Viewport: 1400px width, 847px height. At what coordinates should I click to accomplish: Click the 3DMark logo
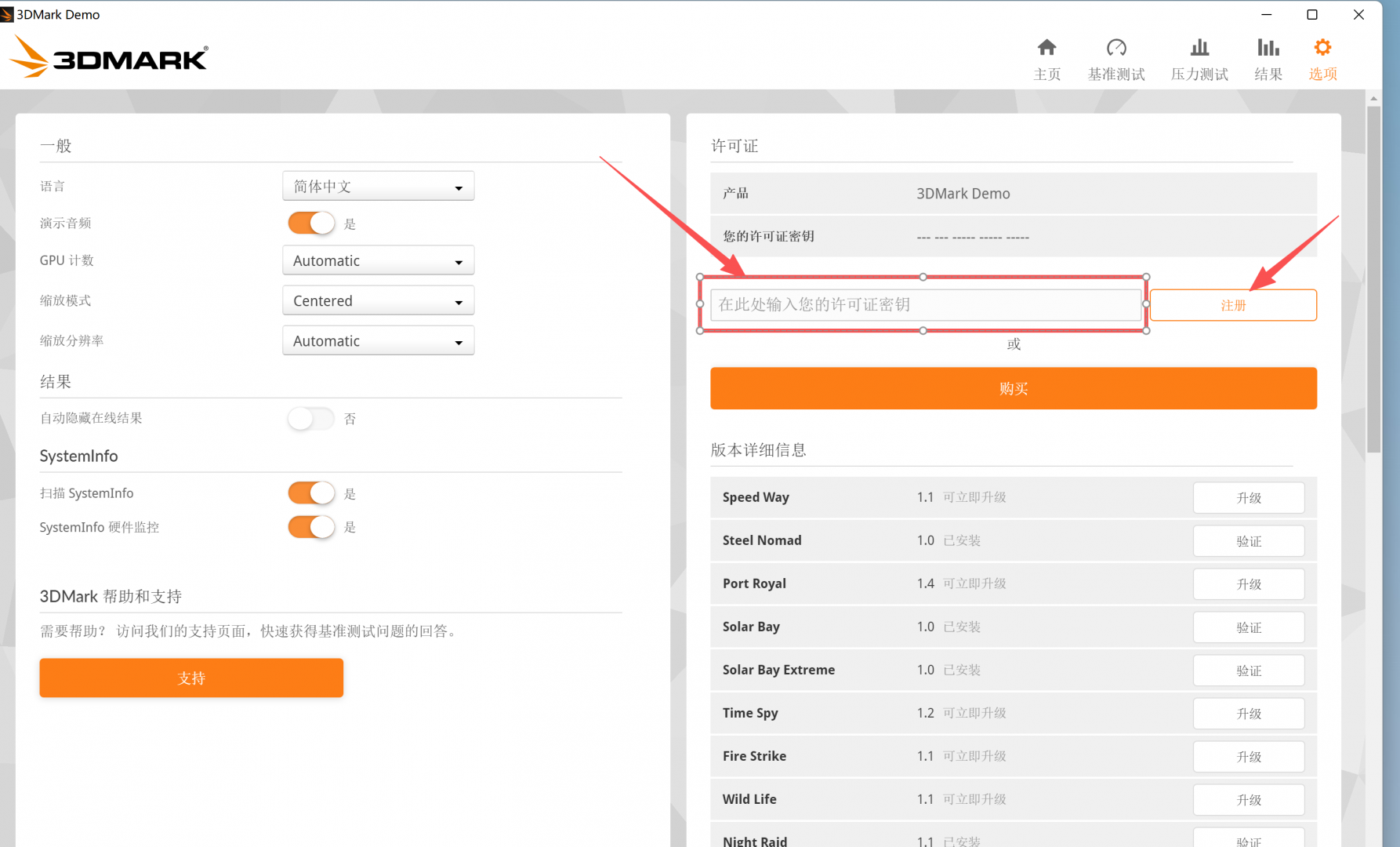tap(108, 57)
